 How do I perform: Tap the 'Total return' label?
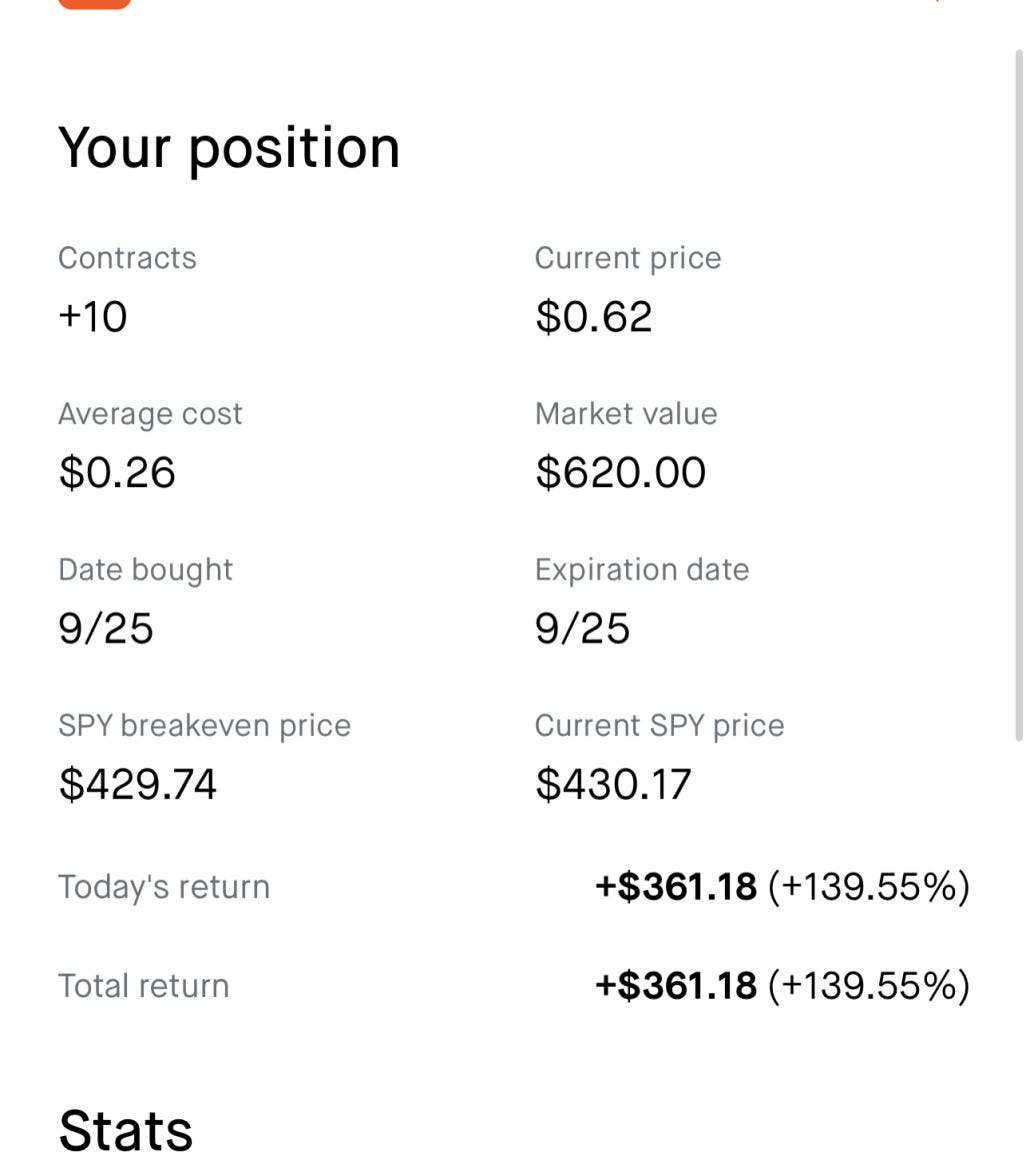point(144,986)
